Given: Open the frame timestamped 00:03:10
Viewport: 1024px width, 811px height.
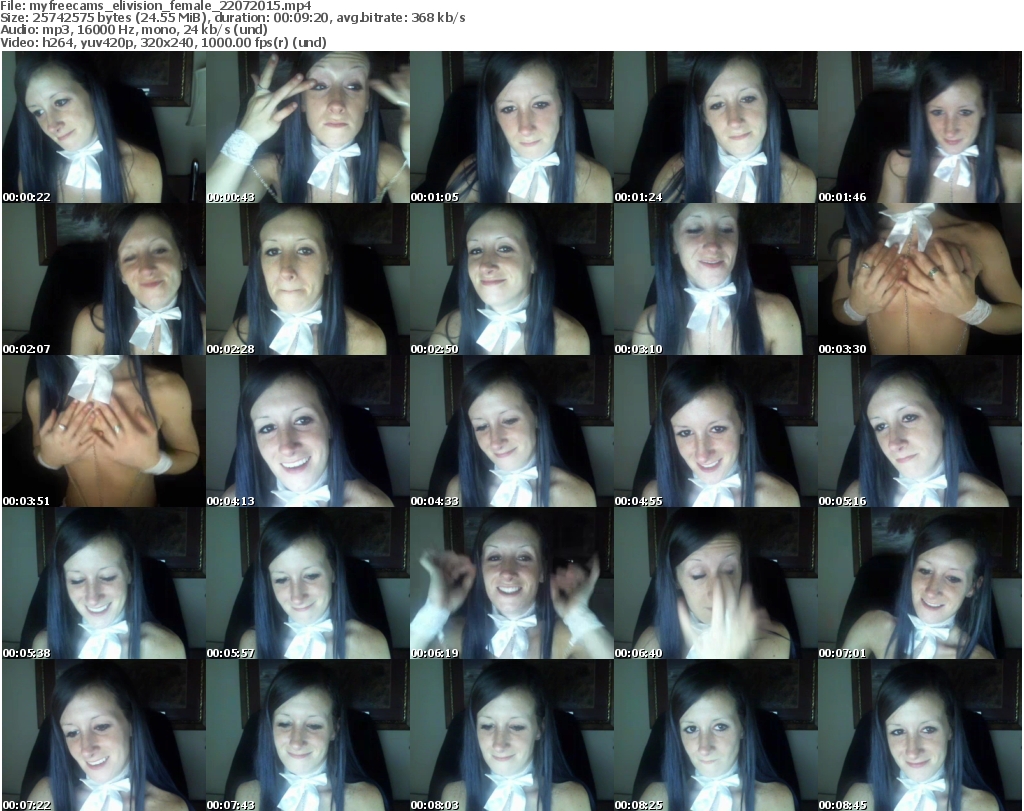Looking at the screenshot, I should pyautogui.click(x=715, y=279).
